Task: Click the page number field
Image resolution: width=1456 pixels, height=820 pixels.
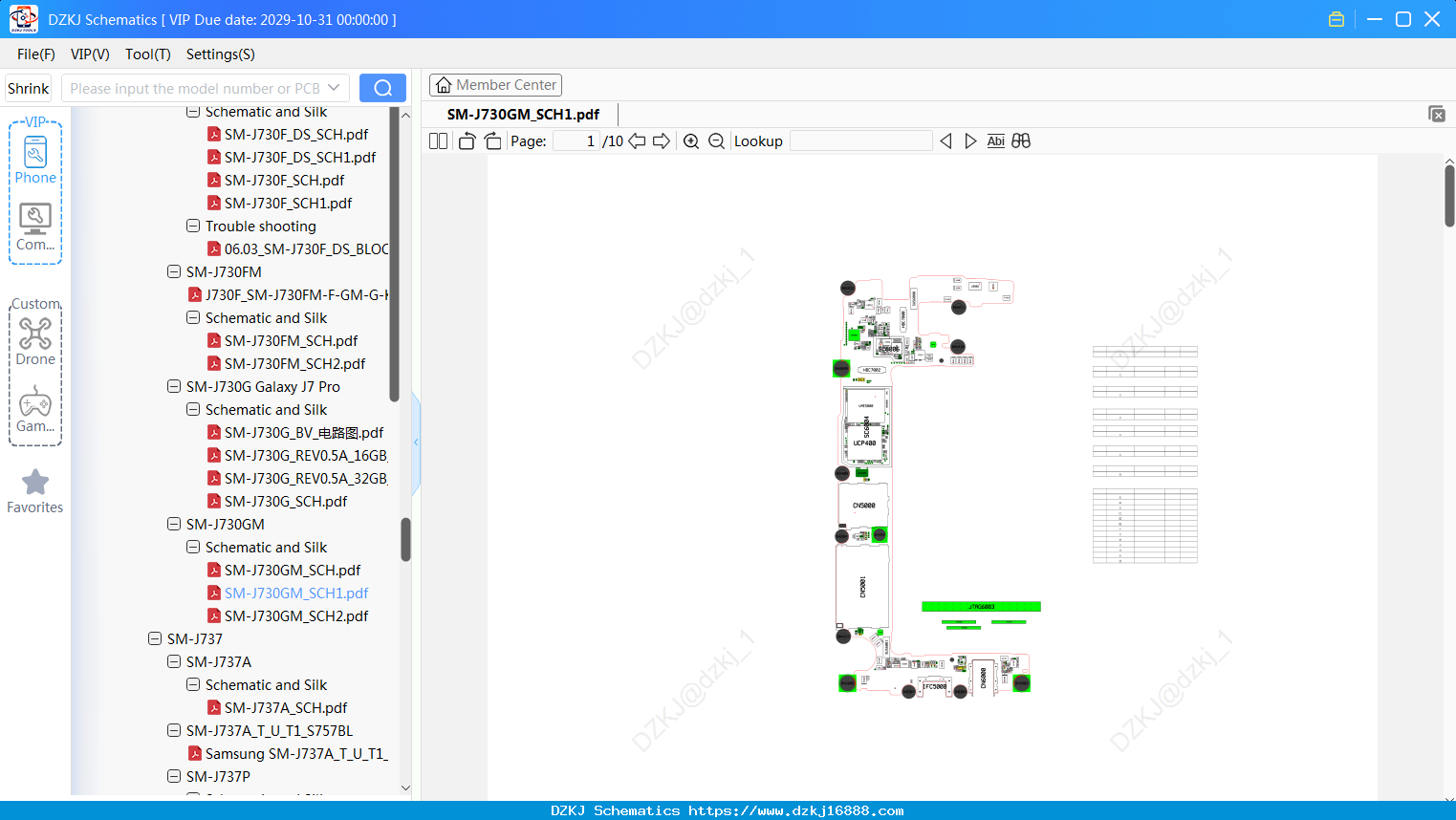Action: (576, 141)
